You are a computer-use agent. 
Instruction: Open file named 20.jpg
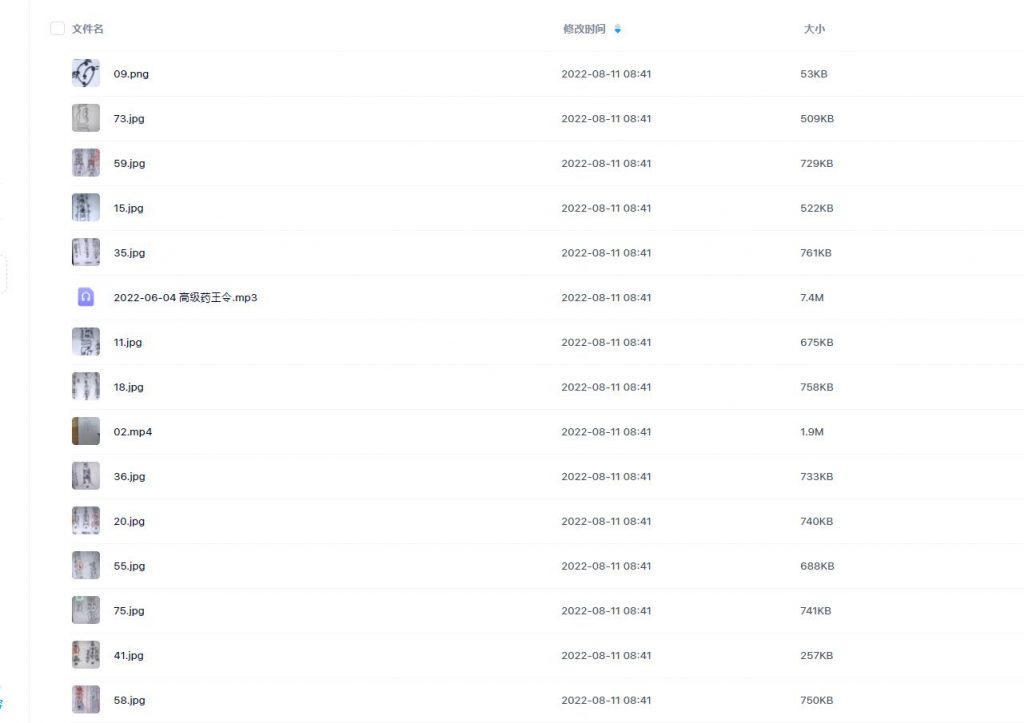tap(129, 521)
